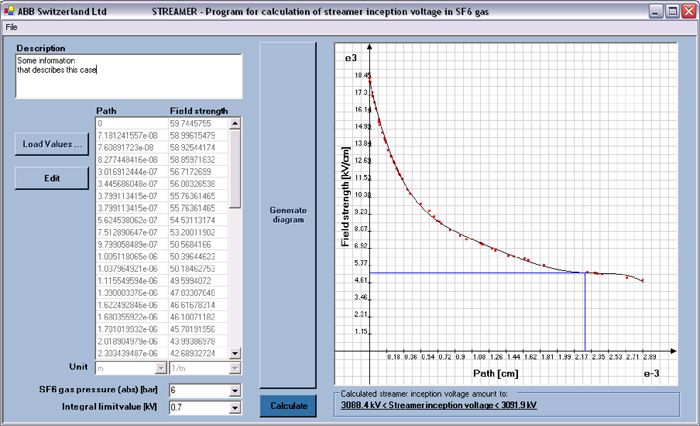This screenshot has height=426, width=700.
Task: Select path cell 1.037964921e-06
Action: 132,269
